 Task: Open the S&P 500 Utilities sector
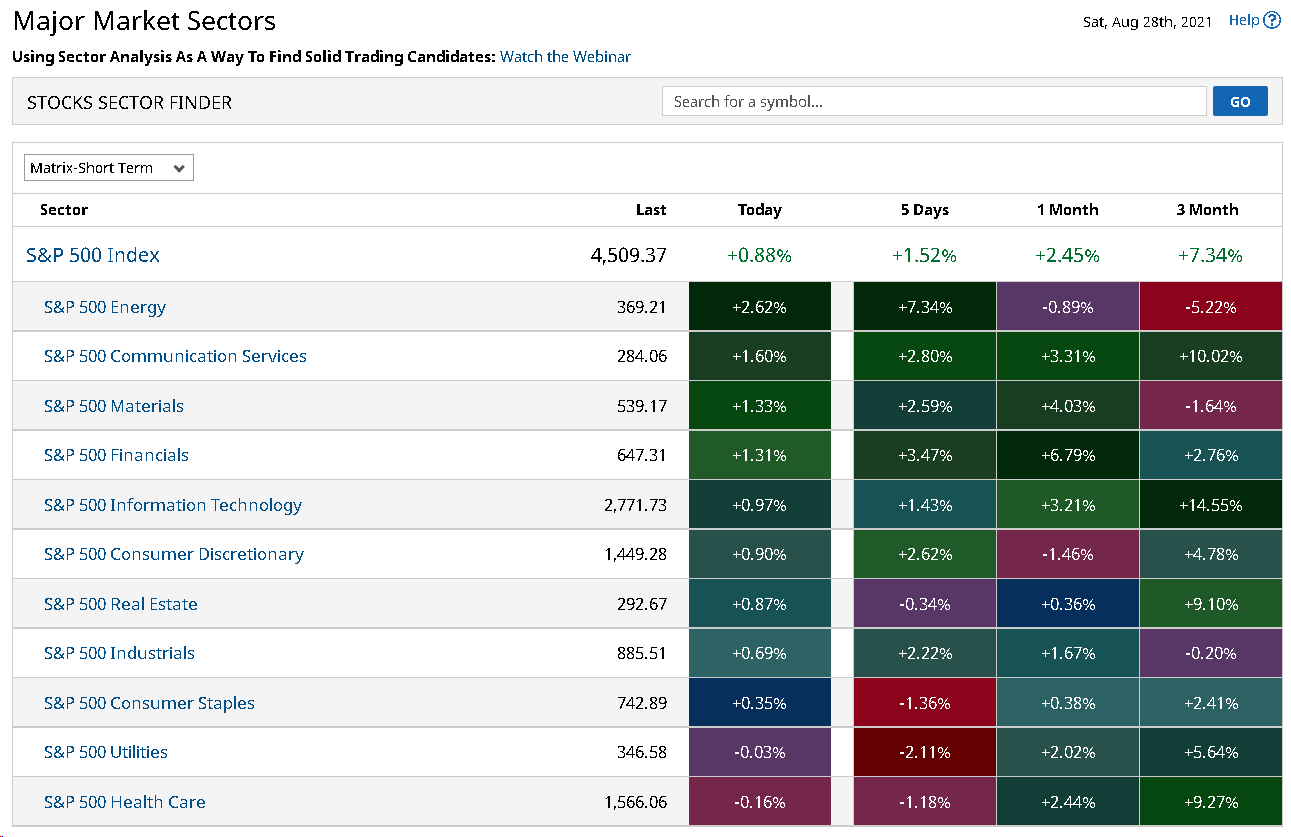point(106,752)
